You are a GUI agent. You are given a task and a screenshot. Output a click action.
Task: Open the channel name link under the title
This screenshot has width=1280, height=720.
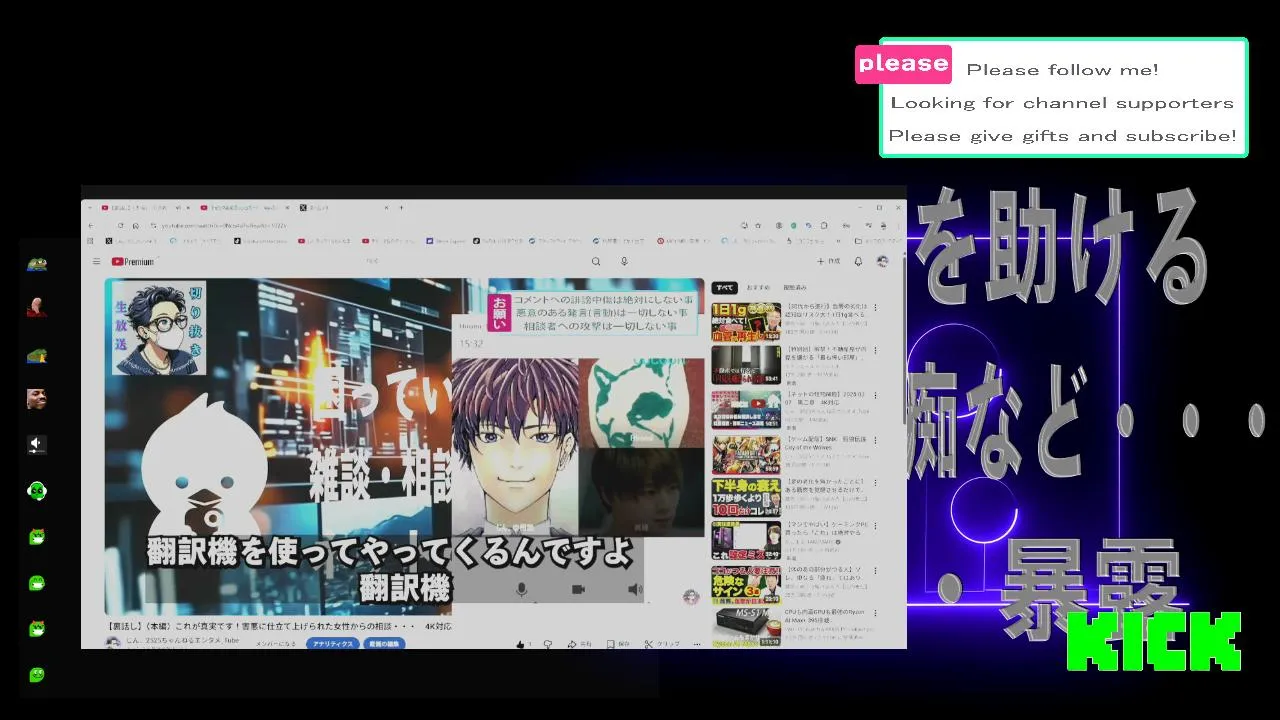point(181,640)
